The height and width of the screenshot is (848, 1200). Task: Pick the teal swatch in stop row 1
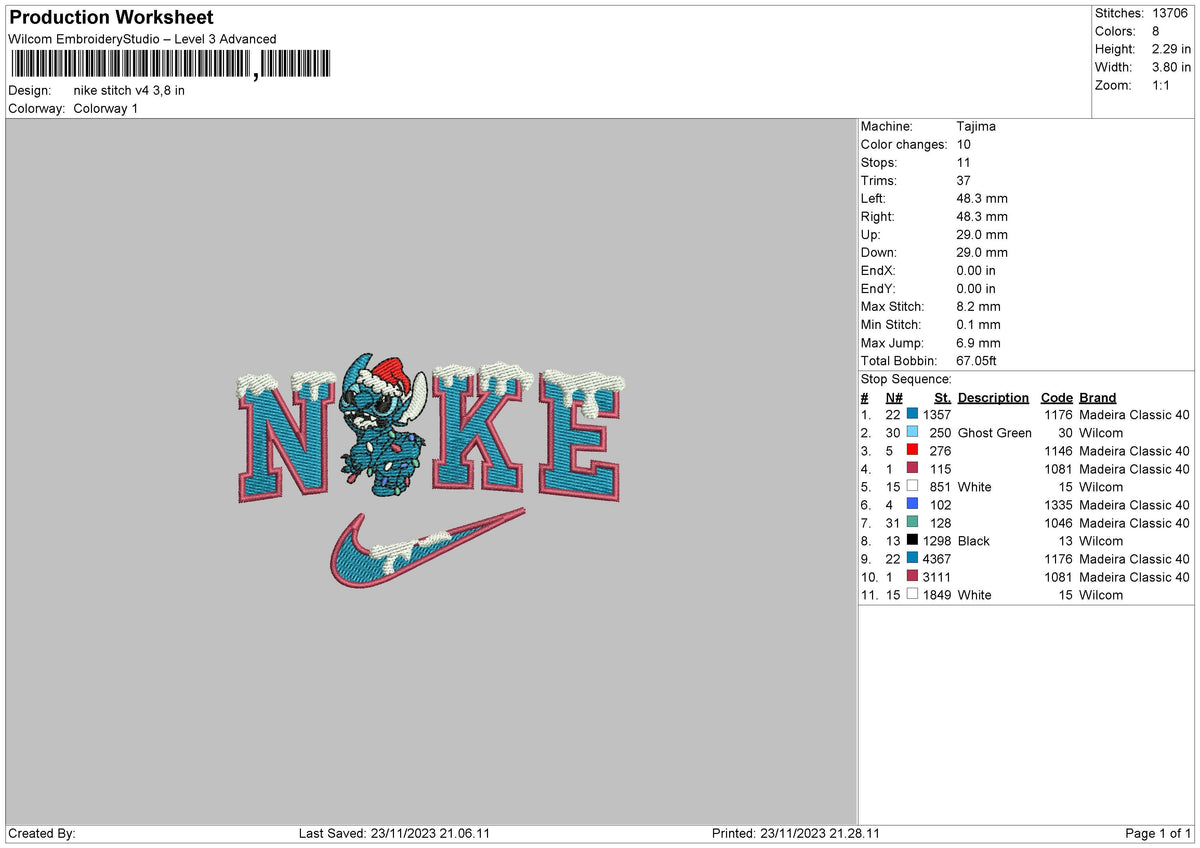click(912, 415)
